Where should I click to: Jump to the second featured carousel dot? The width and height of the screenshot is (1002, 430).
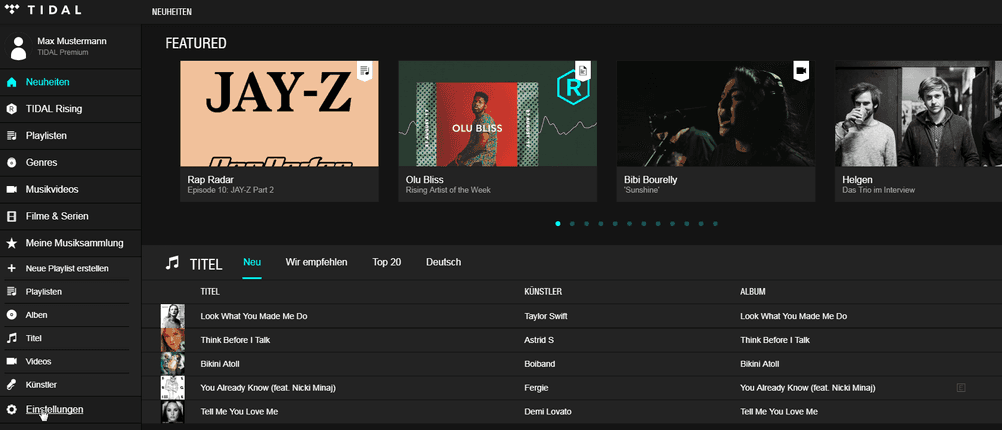[x=572, y=224]
